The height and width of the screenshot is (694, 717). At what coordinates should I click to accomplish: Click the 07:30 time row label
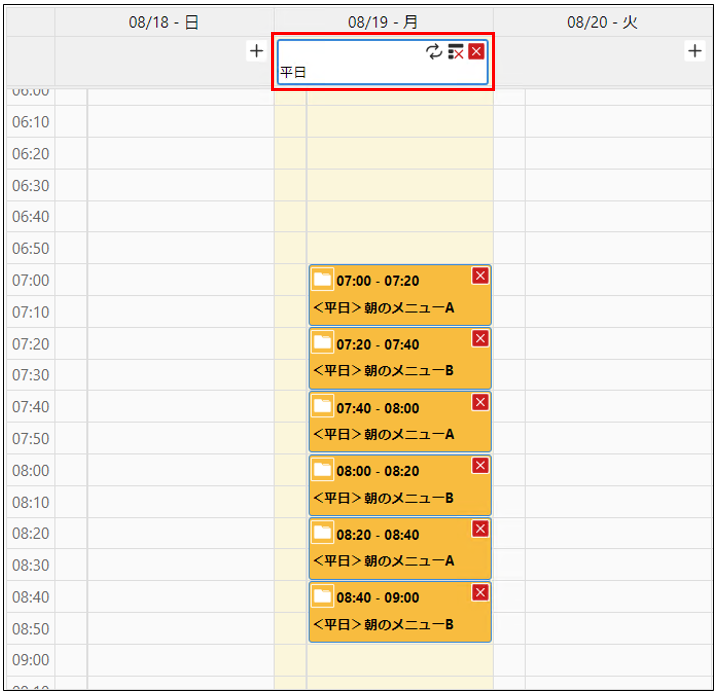pos(31,375)
